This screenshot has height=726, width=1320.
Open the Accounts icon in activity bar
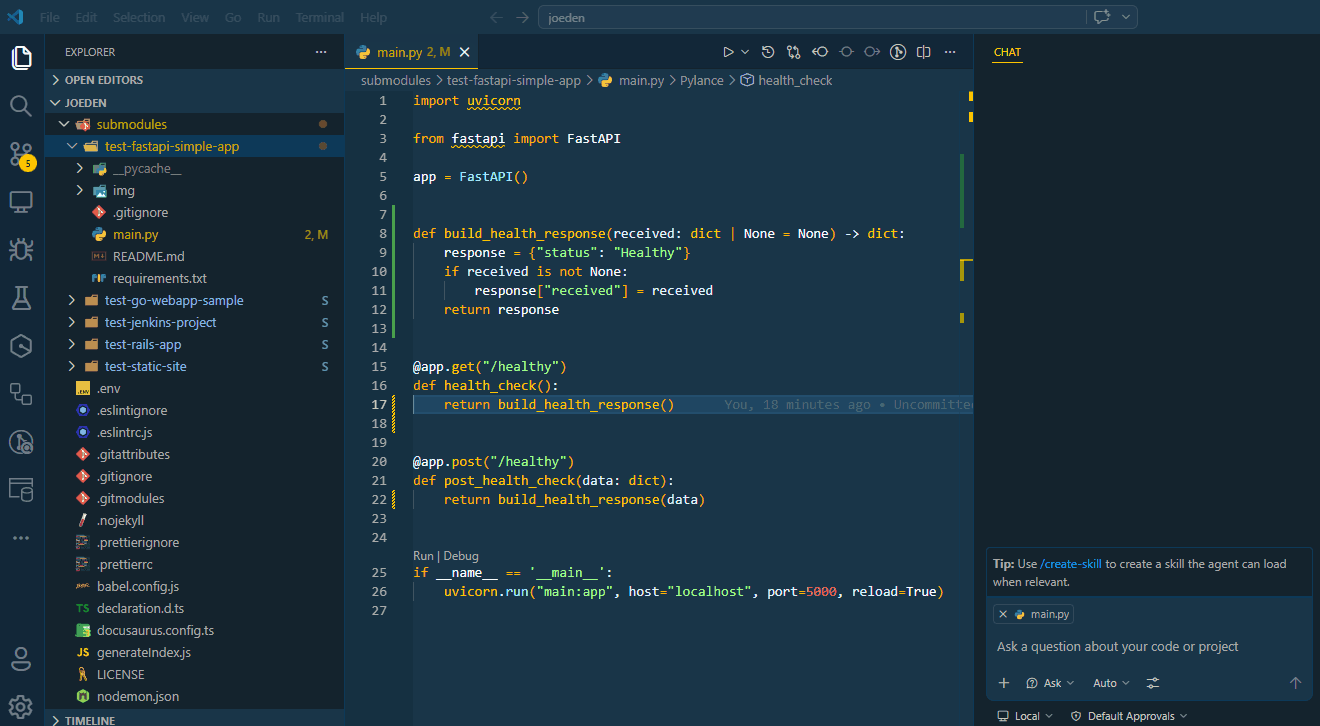21,659
